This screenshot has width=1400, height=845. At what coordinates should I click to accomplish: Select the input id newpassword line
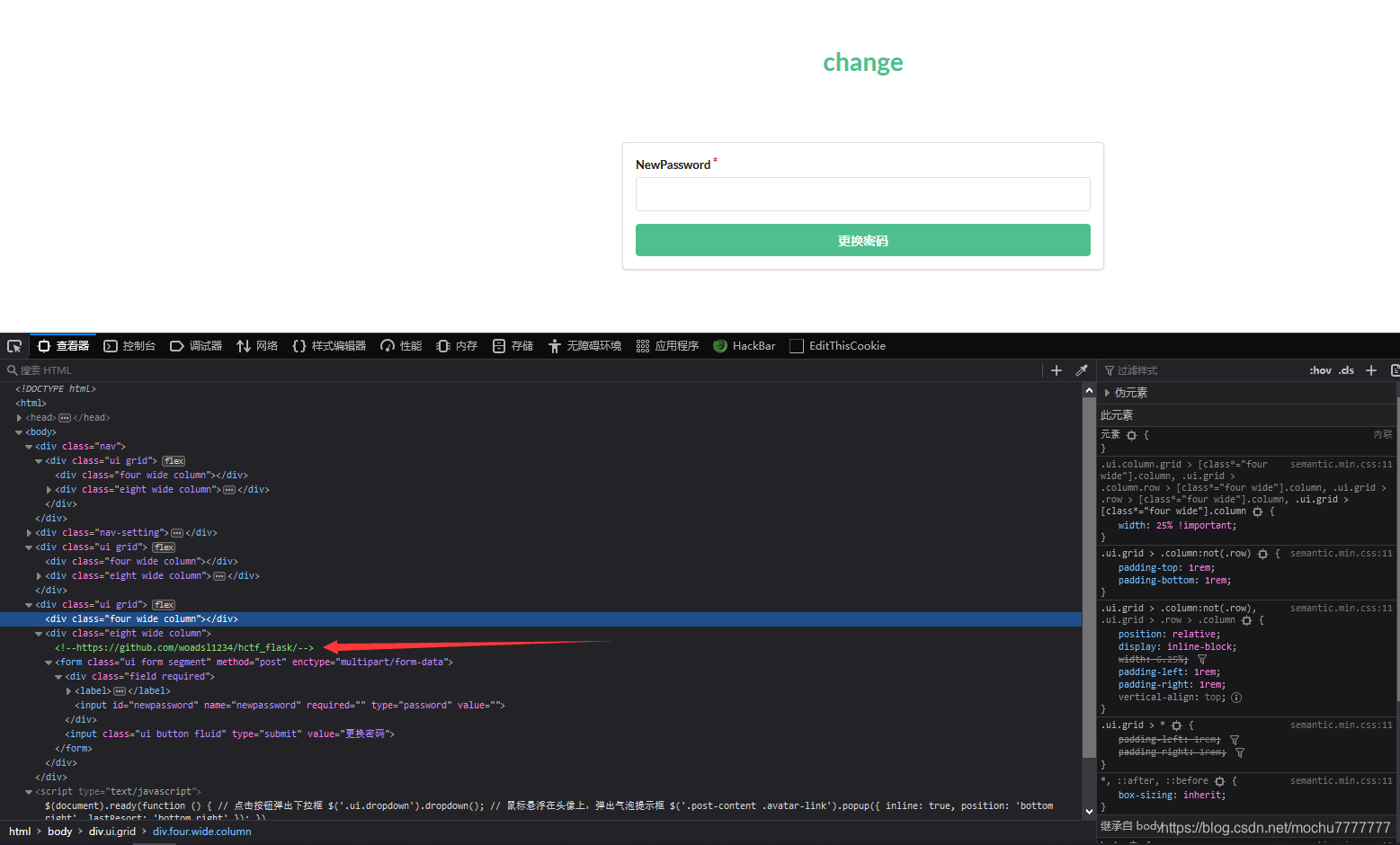290,706
